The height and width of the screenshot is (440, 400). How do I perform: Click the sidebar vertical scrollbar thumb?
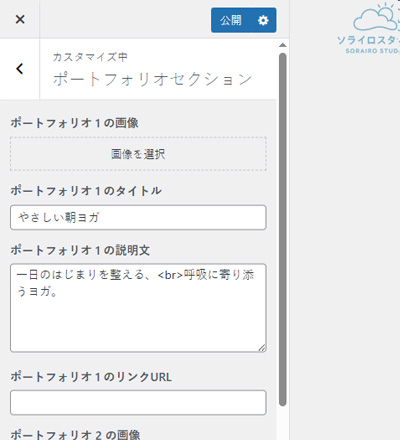283,229
